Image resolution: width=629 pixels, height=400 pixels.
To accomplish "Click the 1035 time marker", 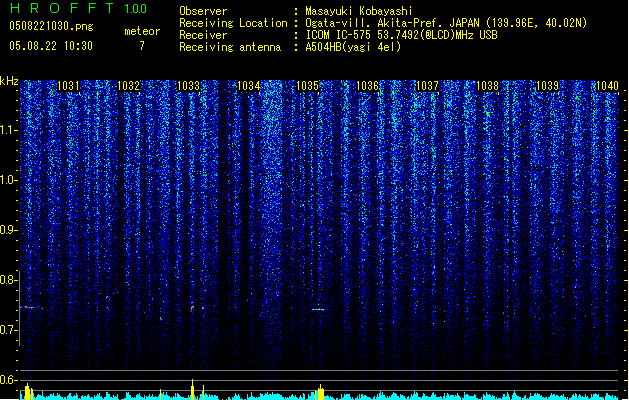I will pyautogui.click(x=307, y=85).
